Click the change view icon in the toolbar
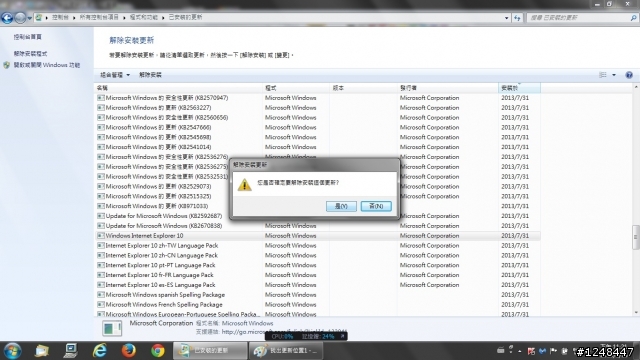 point(602,75)
